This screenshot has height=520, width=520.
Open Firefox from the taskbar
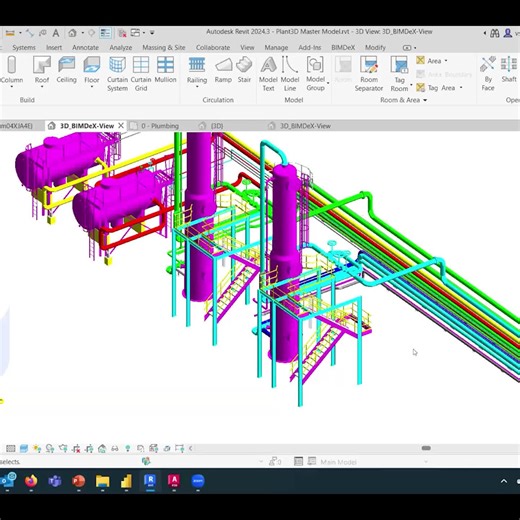coord(31,481)
